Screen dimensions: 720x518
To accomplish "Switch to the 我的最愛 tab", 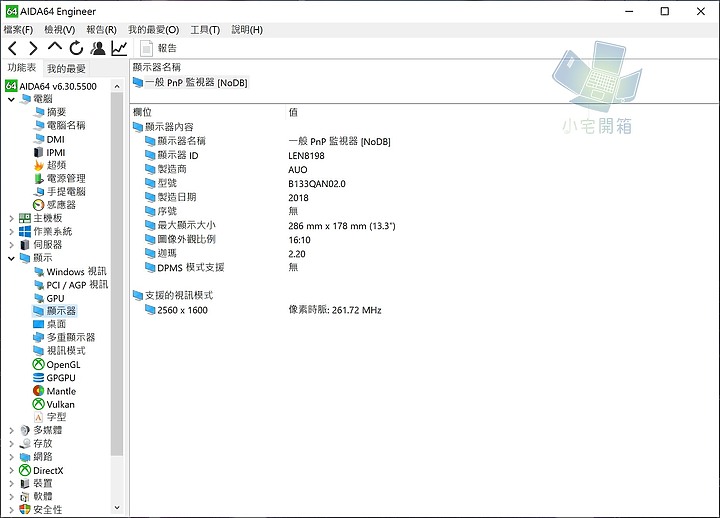I will pos(66,68).
